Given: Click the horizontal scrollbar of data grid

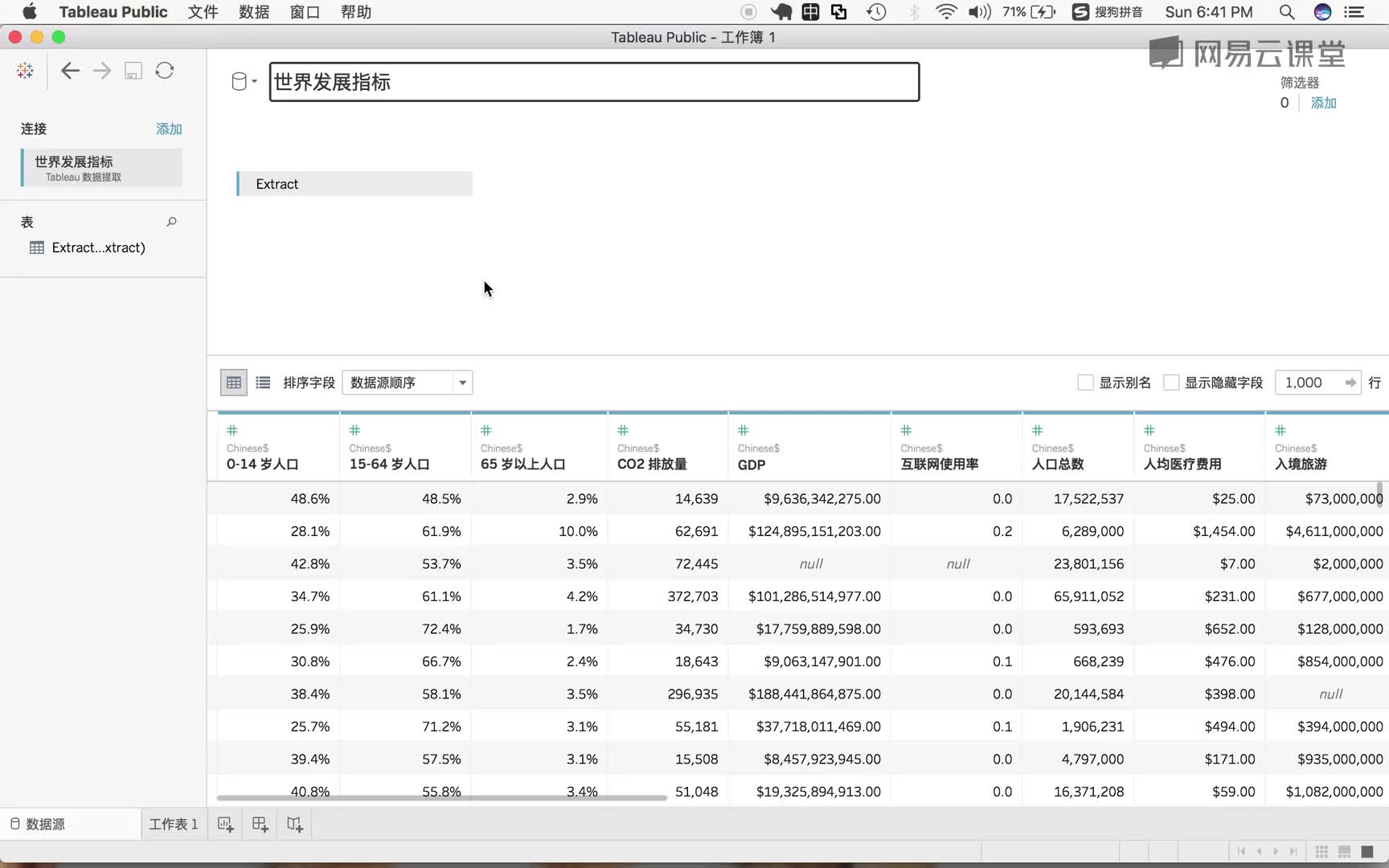Looking at the screenshot, I should tap(442, 797).
